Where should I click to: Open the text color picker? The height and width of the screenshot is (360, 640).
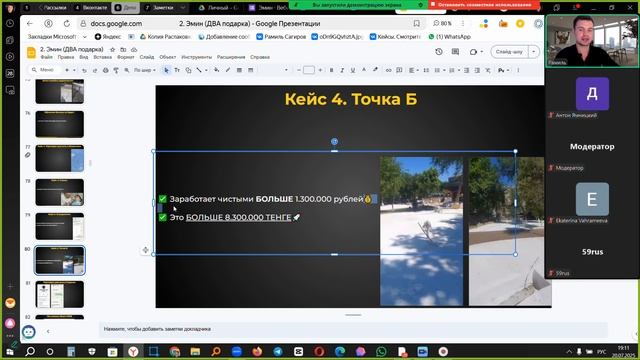point(364,70)
